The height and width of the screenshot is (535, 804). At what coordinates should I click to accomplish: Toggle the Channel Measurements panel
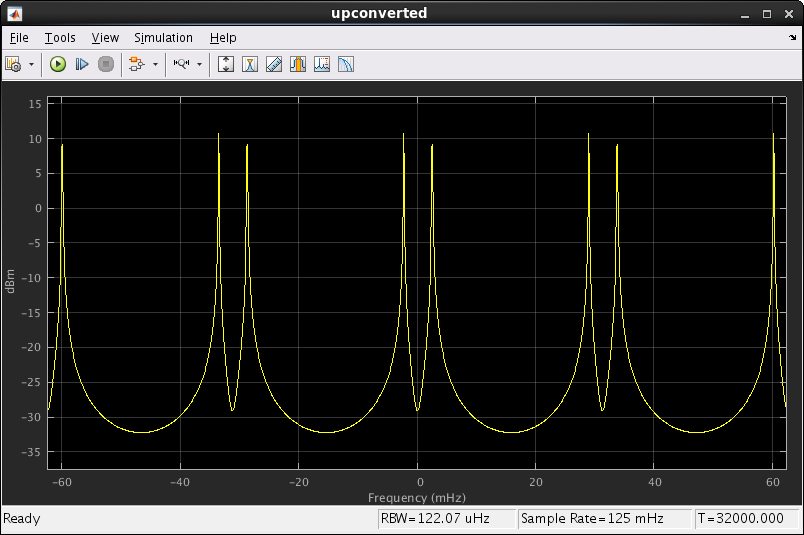coord(298,64)
